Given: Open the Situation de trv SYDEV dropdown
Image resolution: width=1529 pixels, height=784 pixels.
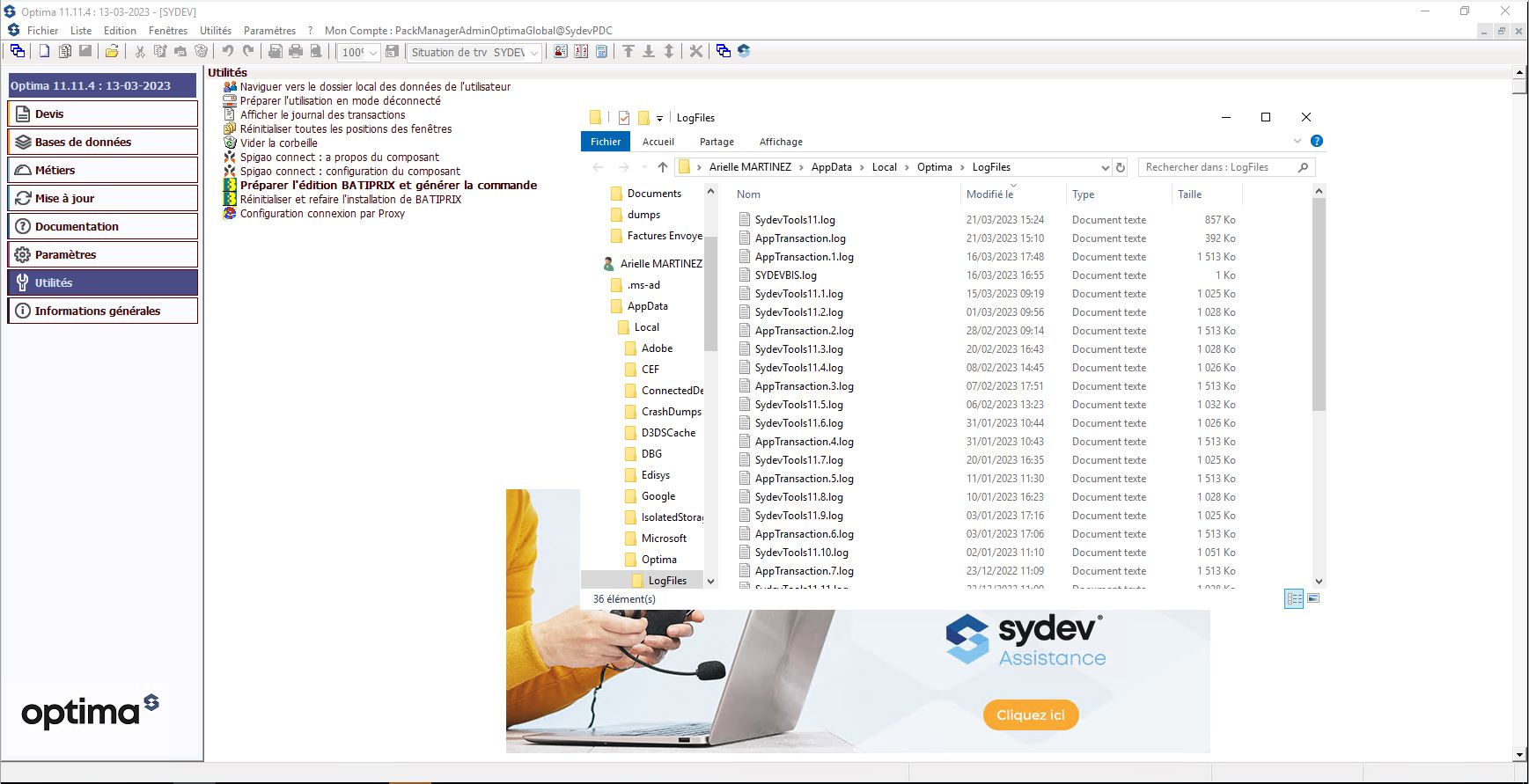Looking at the screenshot, I should click(534, 53).
